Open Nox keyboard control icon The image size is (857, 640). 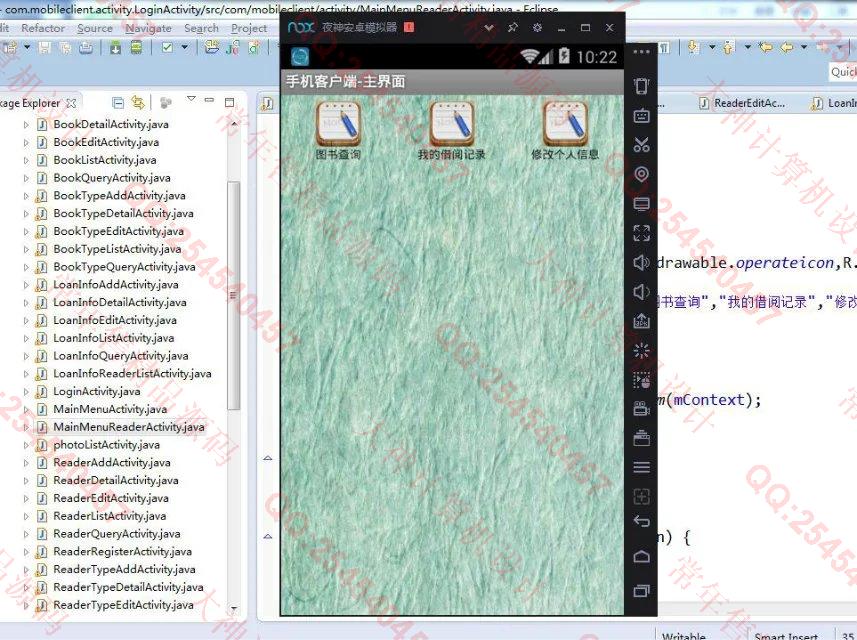tap(642, 115)
